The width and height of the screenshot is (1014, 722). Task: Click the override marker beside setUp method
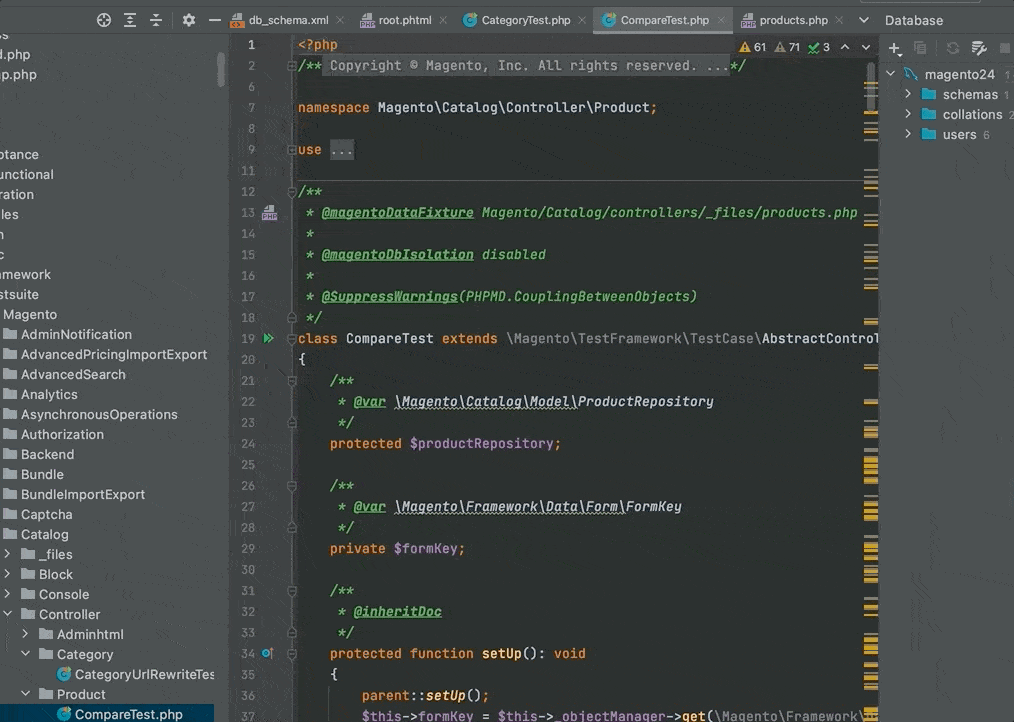click(x=267, y=654)
